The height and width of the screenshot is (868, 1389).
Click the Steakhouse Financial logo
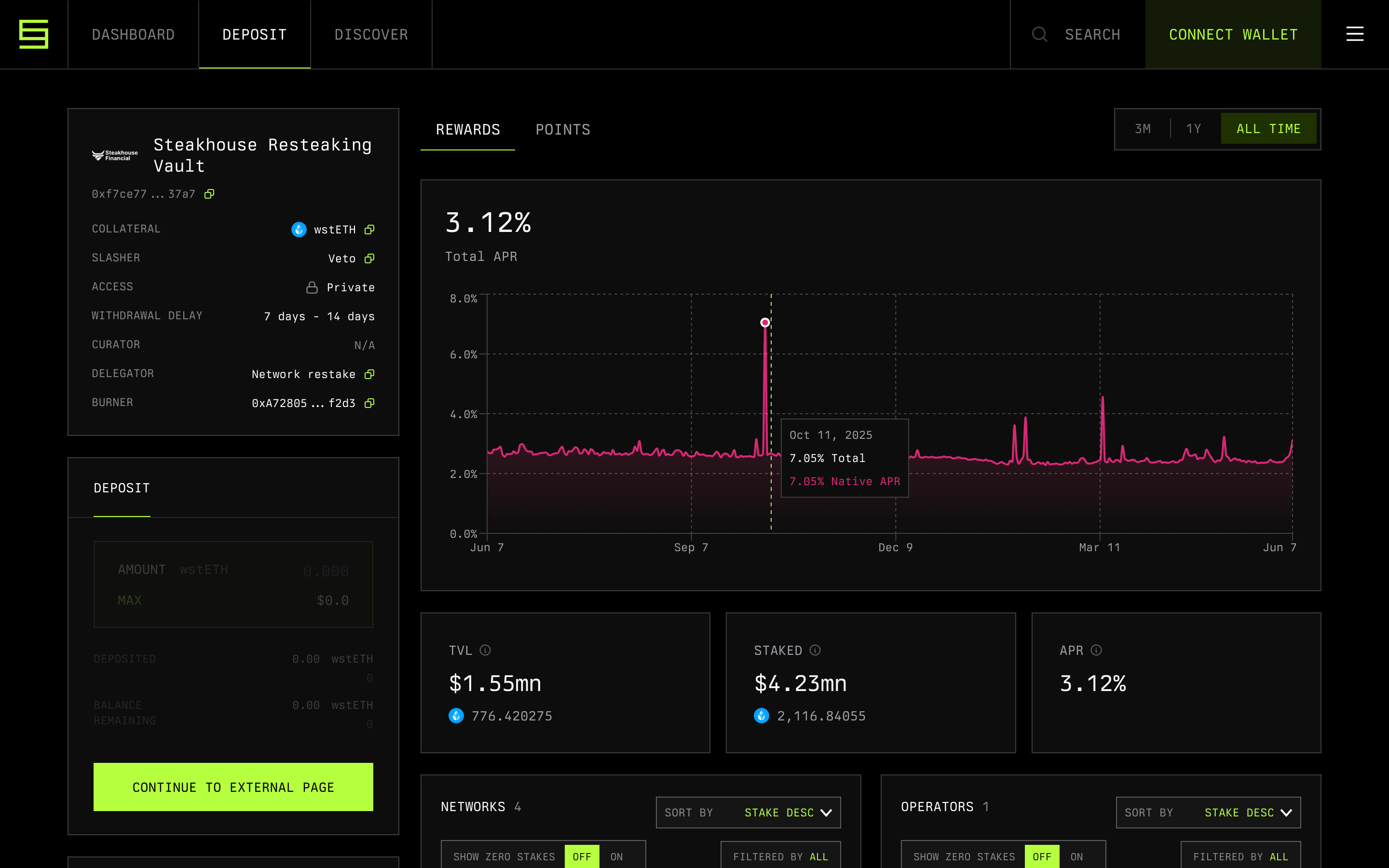(115, 156)
